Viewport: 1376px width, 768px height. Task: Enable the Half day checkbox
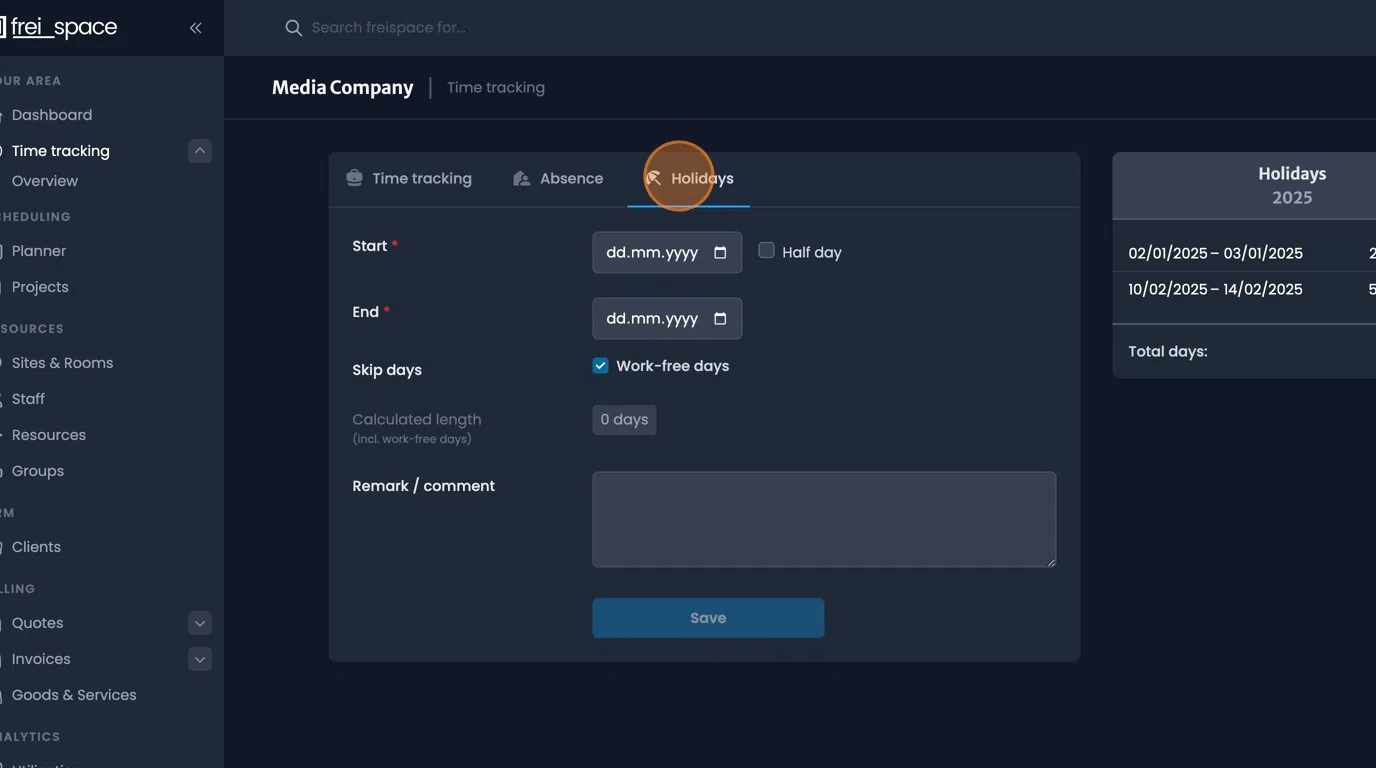[x=766, y=251]
